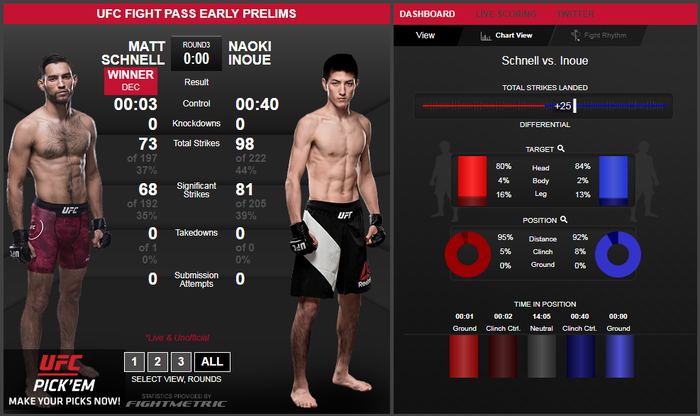Show ALL rounds view
The width and height of the screenshot is (700, 416).
[212, 362]
